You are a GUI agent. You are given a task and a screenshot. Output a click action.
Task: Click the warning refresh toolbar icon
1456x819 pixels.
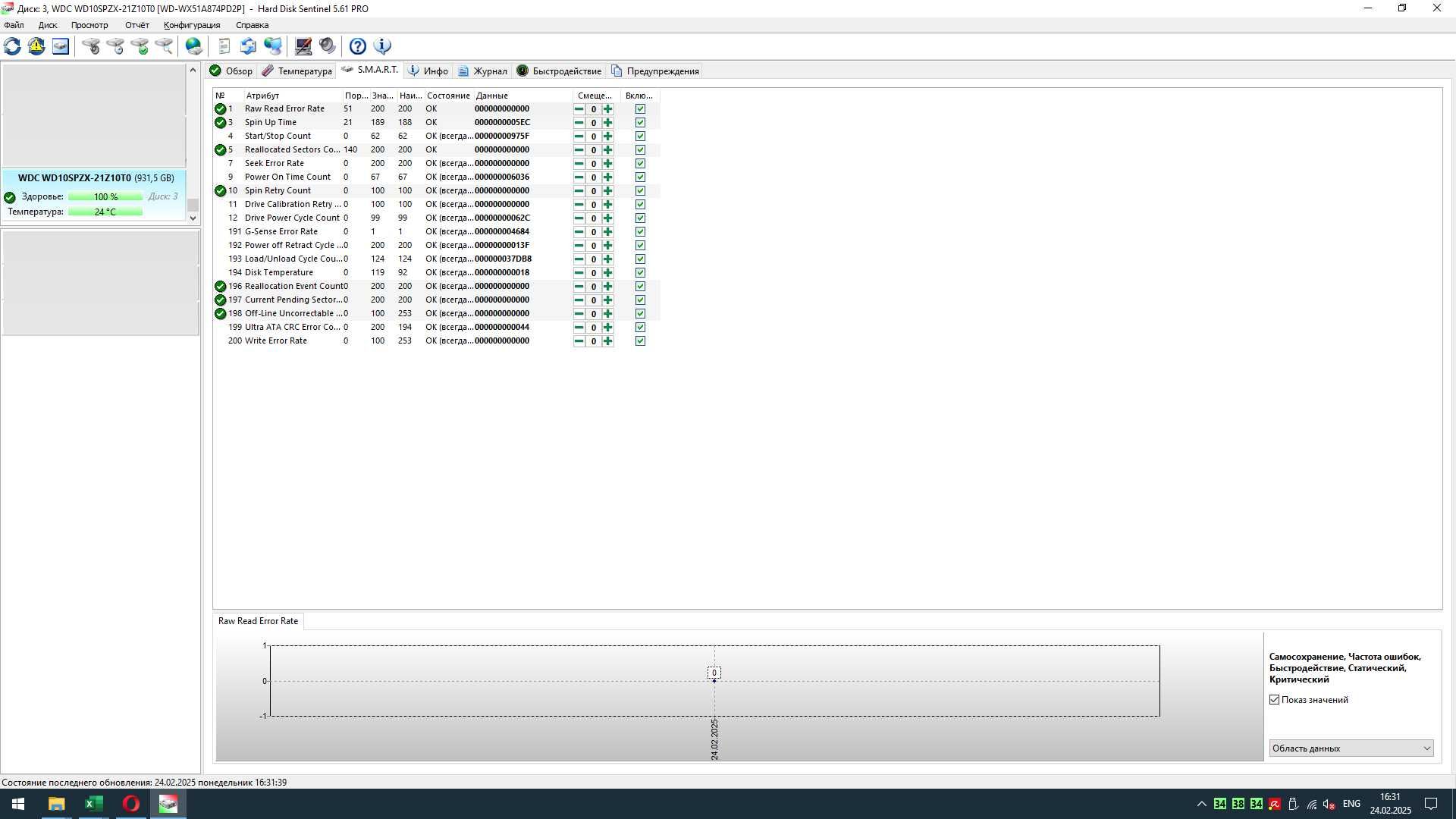pyautogui.click(x=36, y=46)
